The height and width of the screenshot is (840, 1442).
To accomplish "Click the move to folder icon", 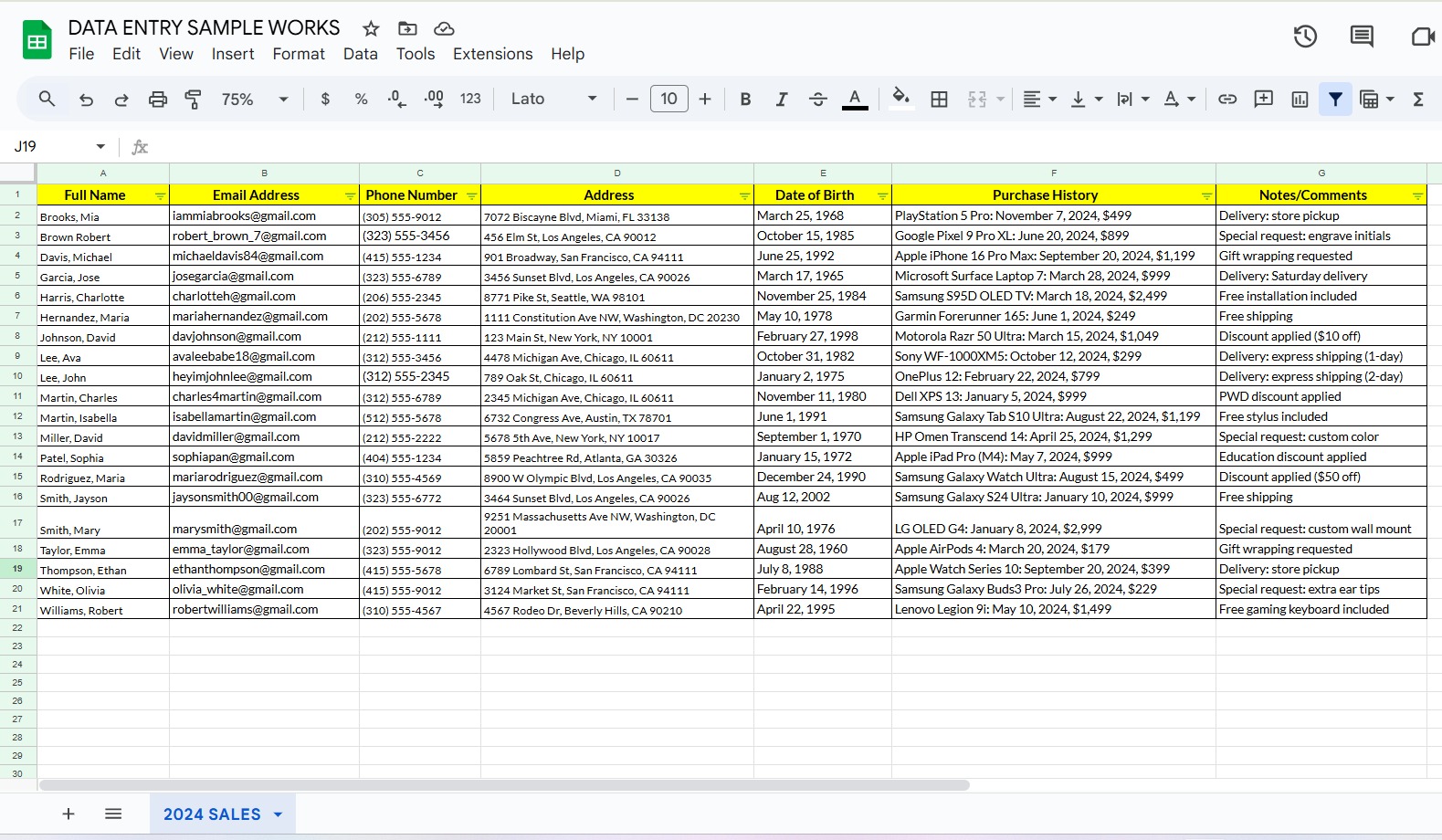I will pos(407,28).
